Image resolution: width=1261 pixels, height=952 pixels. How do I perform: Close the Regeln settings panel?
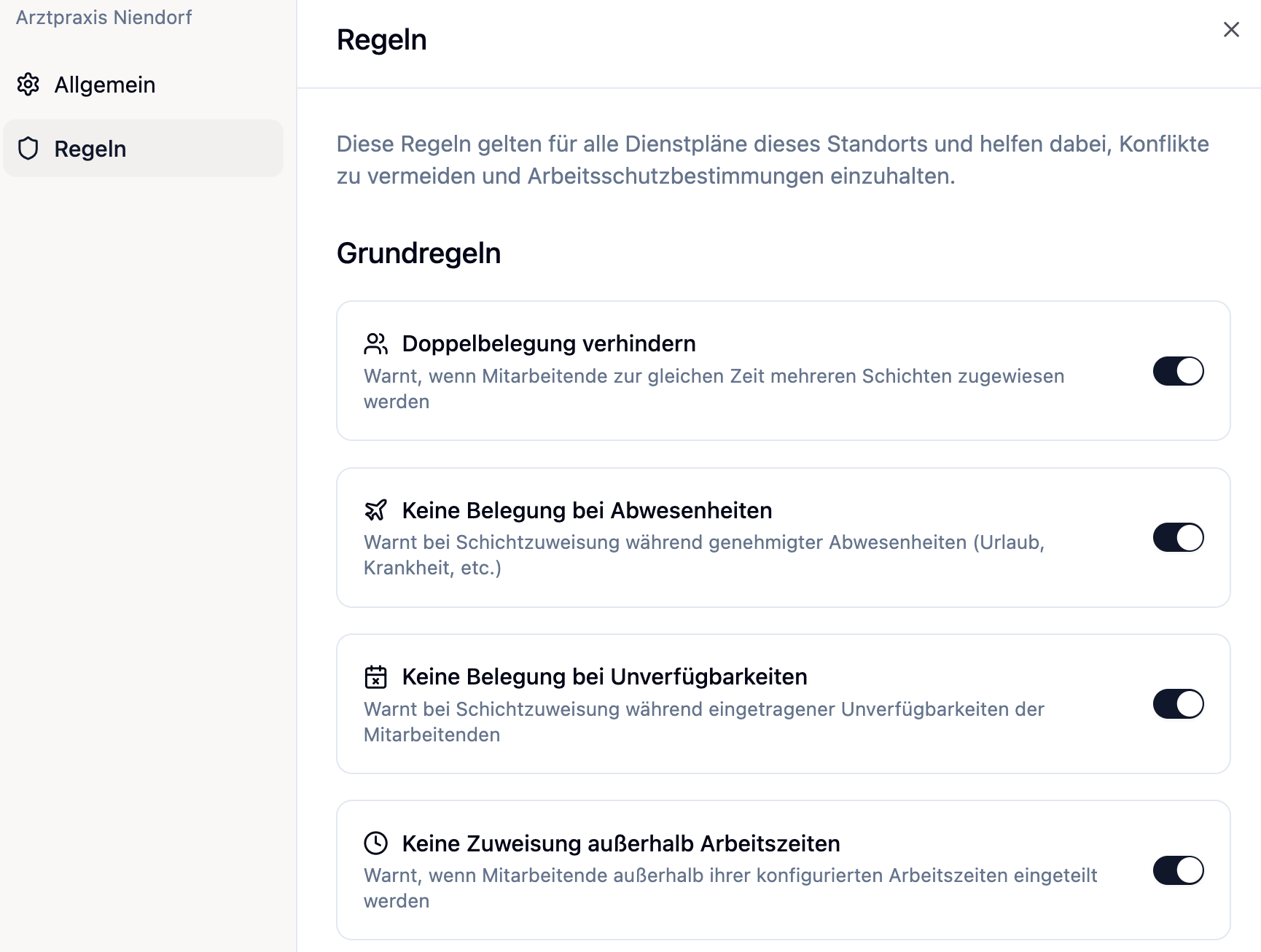(1231, 30)
